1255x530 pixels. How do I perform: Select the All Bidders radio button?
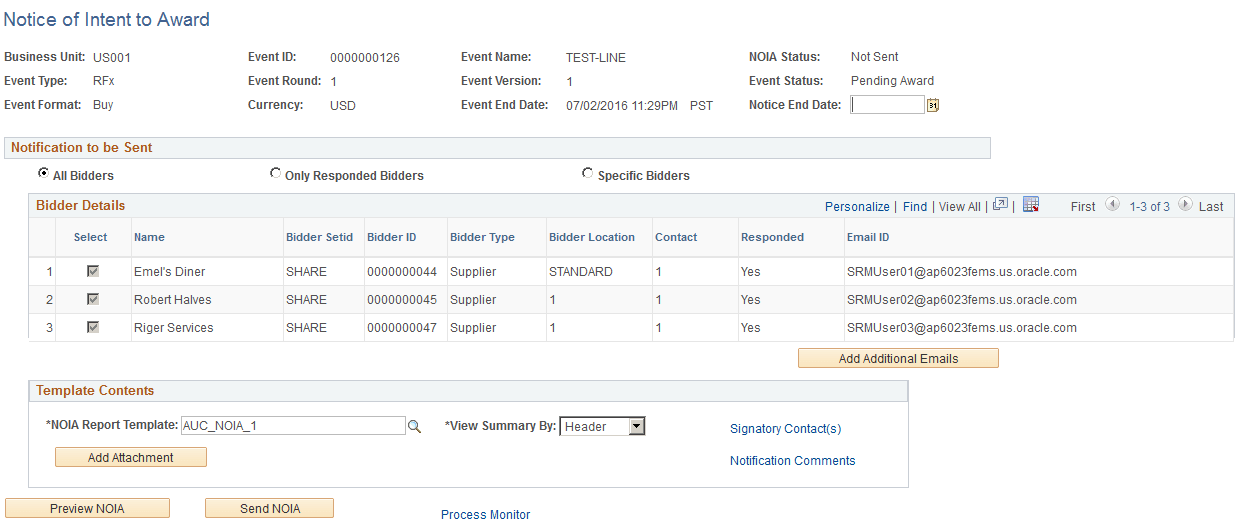click(x=44, y=174)
